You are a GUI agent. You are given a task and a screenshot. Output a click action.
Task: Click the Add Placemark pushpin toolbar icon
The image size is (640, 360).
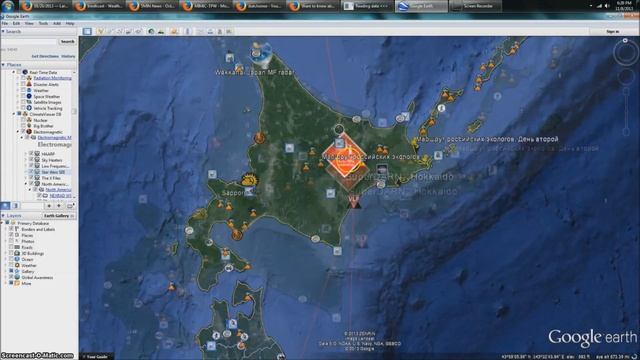[100, 31]
